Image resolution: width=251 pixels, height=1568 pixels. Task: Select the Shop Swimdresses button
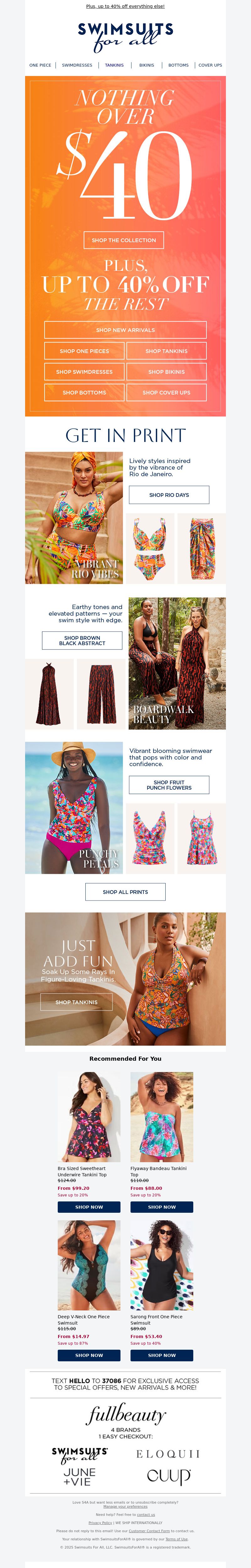[x=84, y=372]
